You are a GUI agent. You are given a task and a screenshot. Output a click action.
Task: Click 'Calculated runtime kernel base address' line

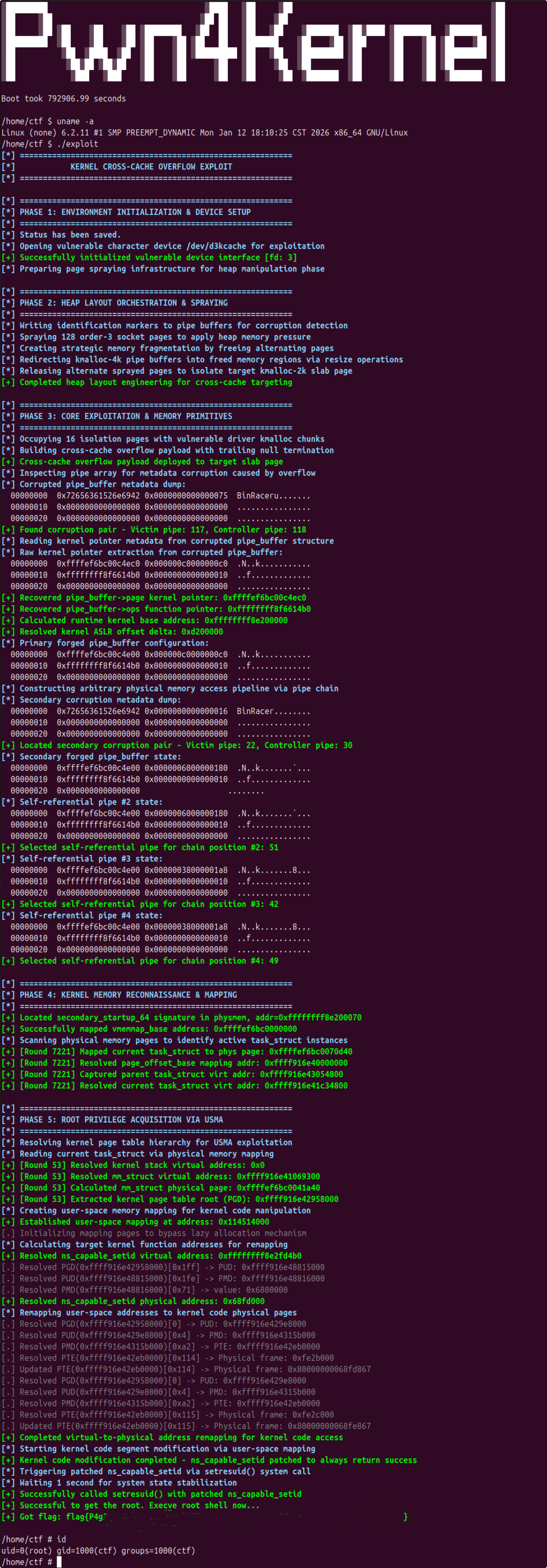pos(153,620)
